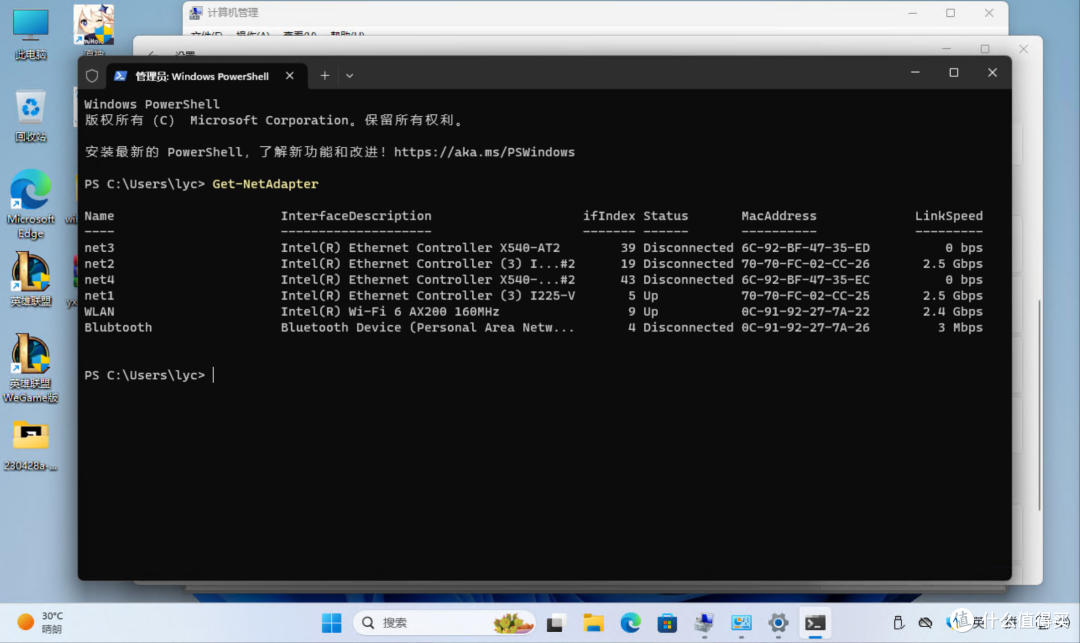
Task: Click the cloud sync tray icon
Action: coord(925,623)
